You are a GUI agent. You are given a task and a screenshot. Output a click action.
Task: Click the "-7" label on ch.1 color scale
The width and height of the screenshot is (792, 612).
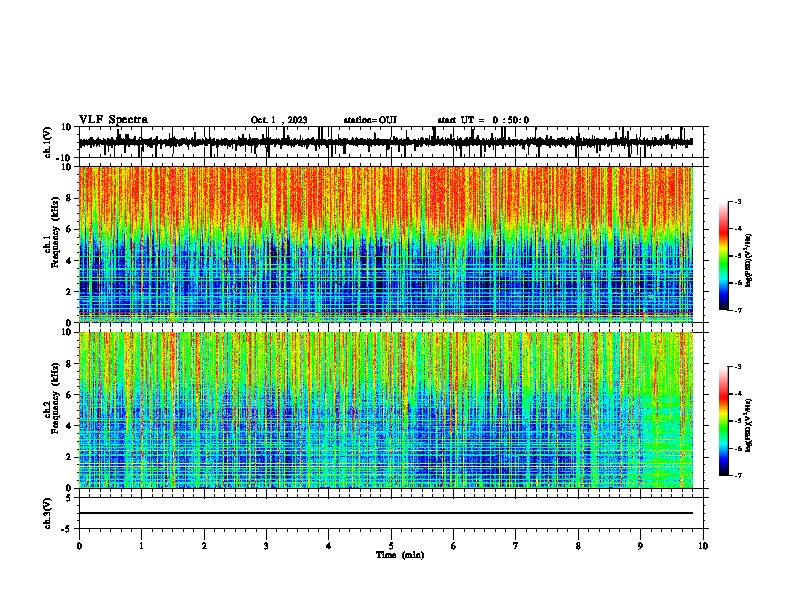pyautogui.click(x=737, y=310)
